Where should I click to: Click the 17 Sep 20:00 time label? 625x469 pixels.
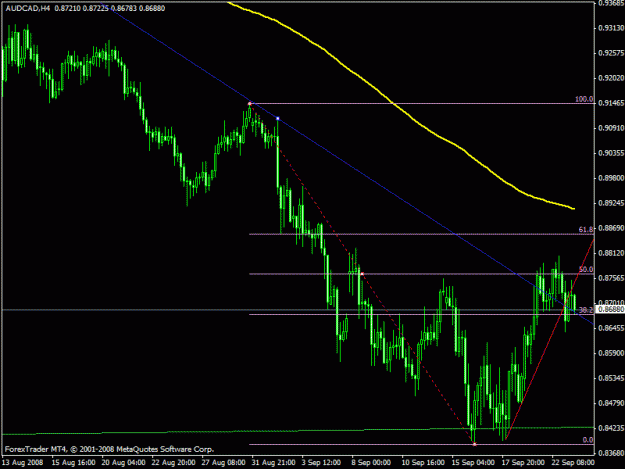(523, 463)
